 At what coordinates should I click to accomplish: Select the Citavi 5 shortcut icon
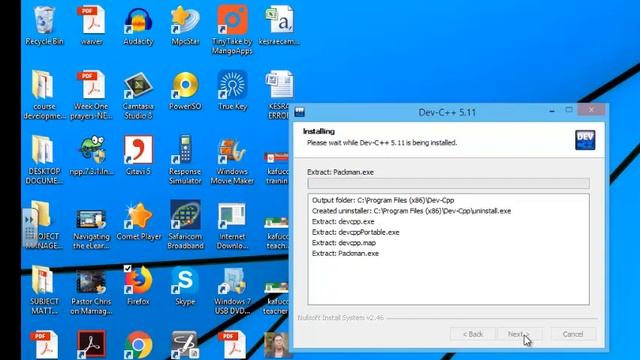[x=138, y=155]
